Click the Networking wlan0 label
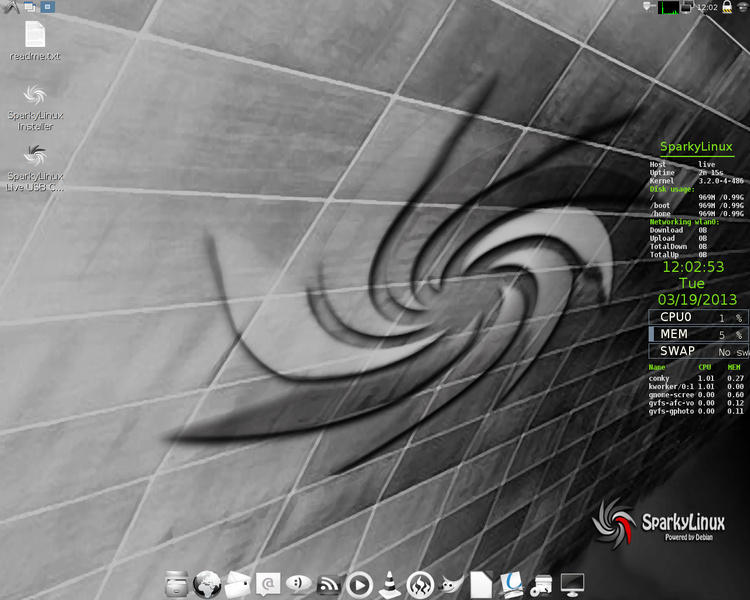The height and width of the screenshot is (600, 750). [x=684, y=222]
